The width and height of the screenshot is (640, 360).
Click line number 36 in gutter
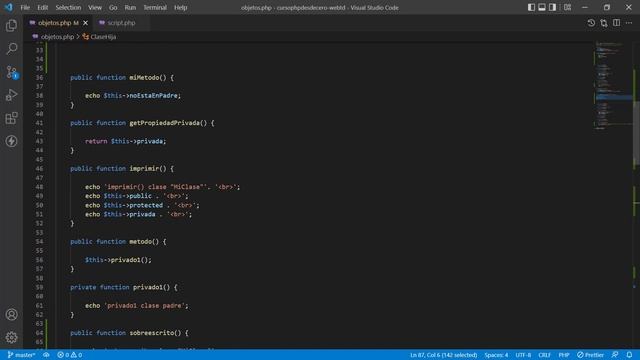39,78
